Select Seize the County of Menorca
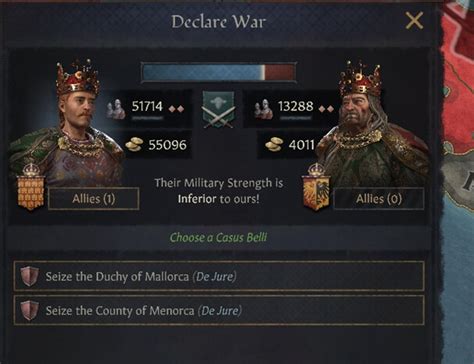Image resolution: width=474 pixels, height=364 pixels. pos(219,310)
